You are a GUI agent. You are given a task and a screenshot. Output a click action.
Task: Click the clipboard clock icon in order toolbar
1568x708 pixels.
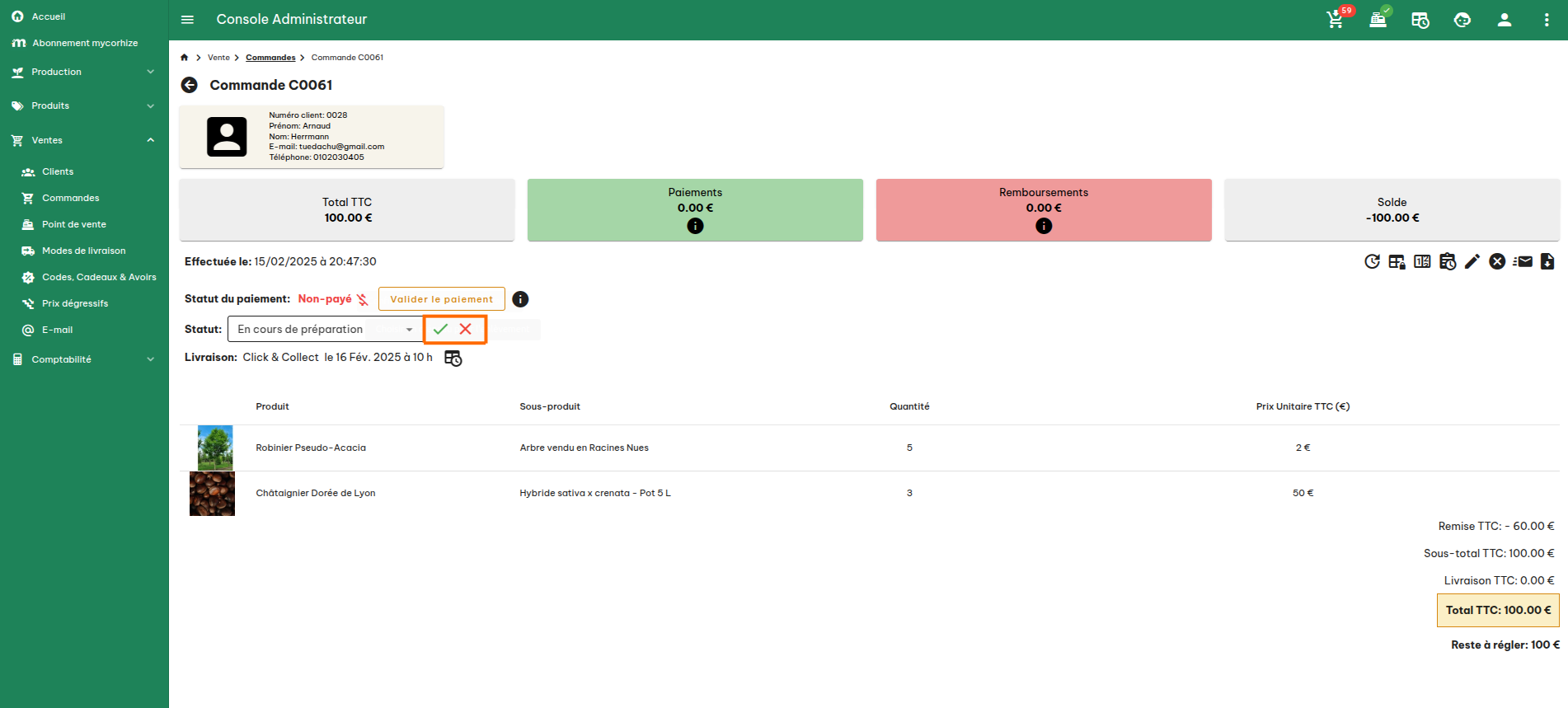point(1448,261)
